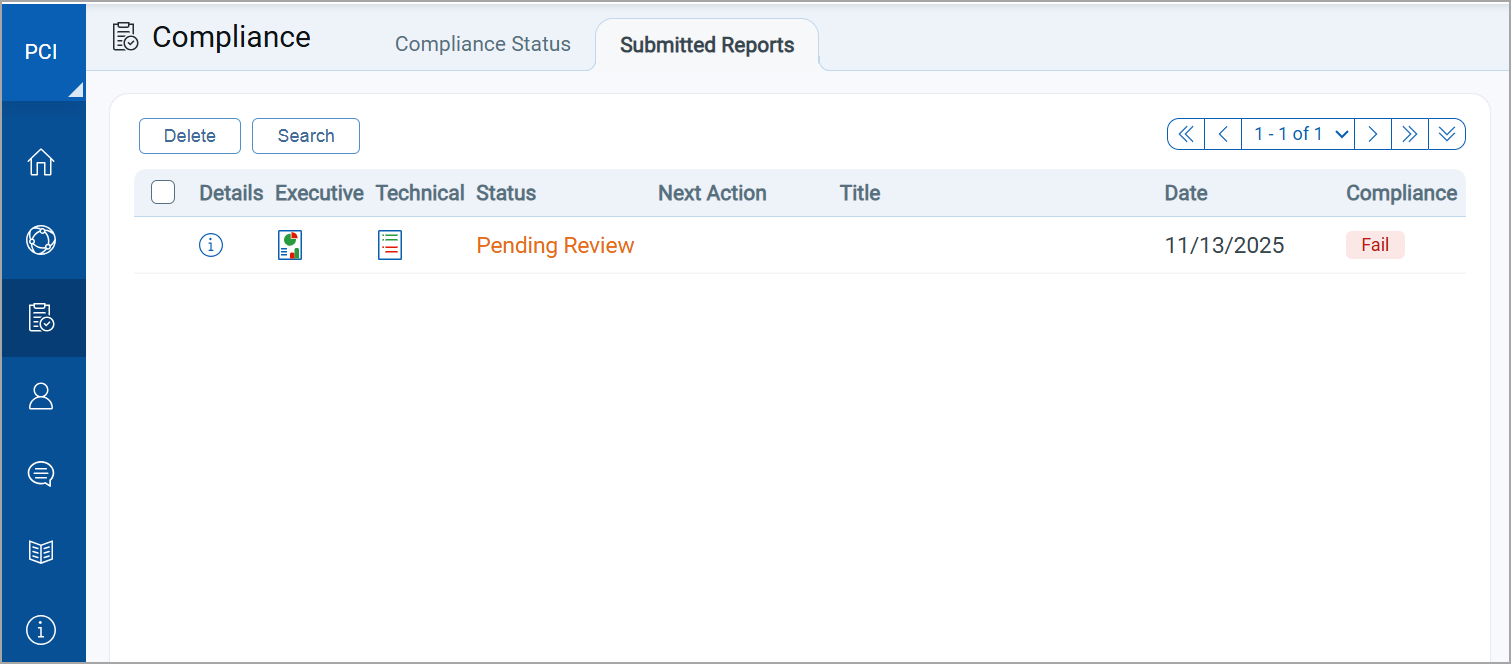This screenshot has width=1511, height=664.
Task: Expand the show-all double-chevron pagination control
Action: point(1447,132)
